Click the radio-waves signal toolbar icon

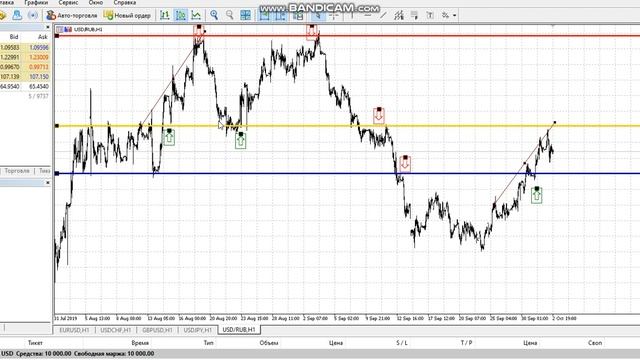[x=33, y=15]
